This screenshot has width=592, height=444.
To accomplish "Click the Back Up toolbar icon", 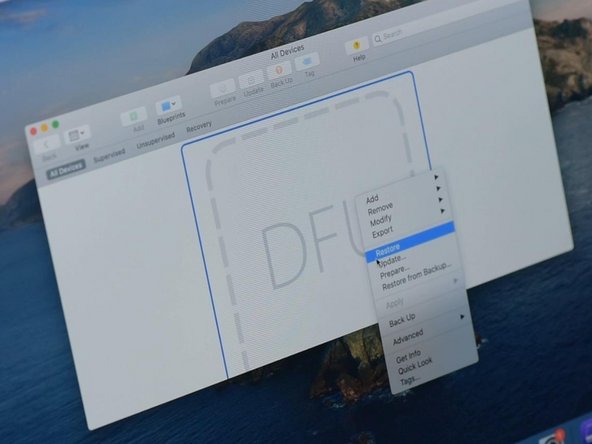I will (x=279, y=71).
